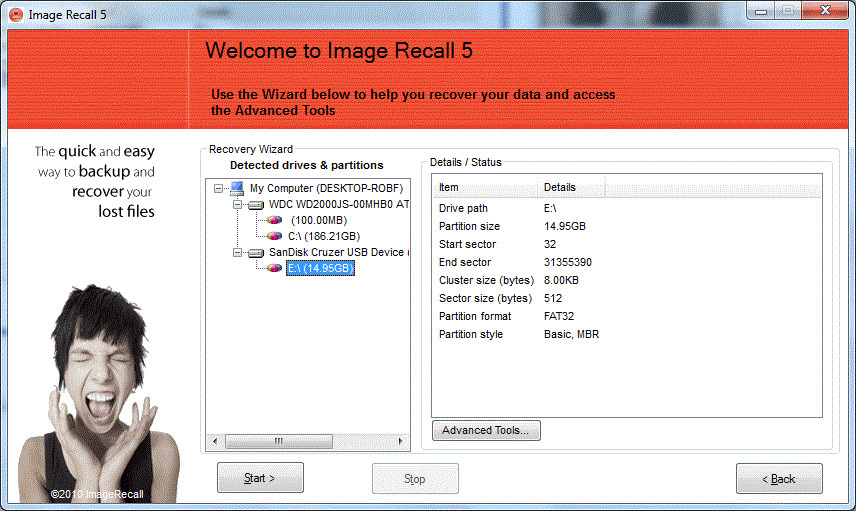Click the Cluster size value 8.00KB
Image resolution: width=856 pixels, height=511 pixels.
pos(561,280)
